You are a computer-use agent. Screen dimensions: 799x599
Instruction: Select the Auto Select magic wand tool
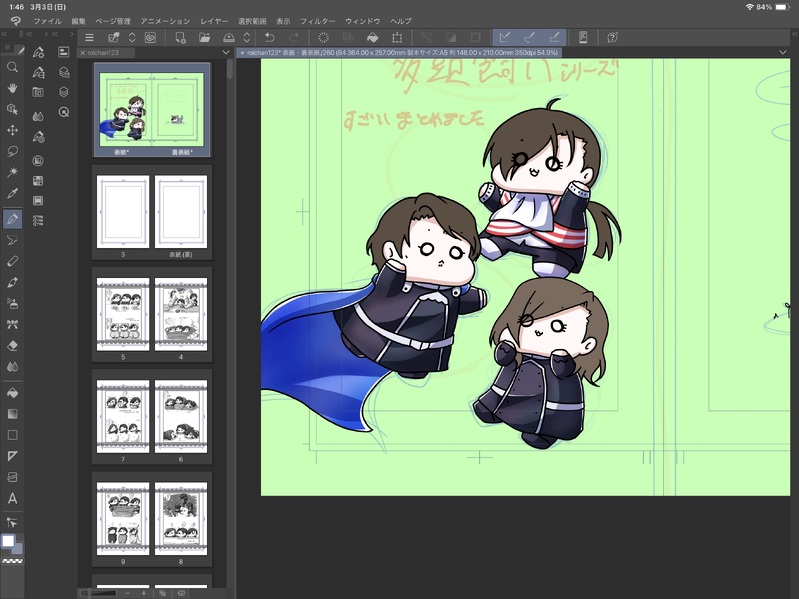12,172
